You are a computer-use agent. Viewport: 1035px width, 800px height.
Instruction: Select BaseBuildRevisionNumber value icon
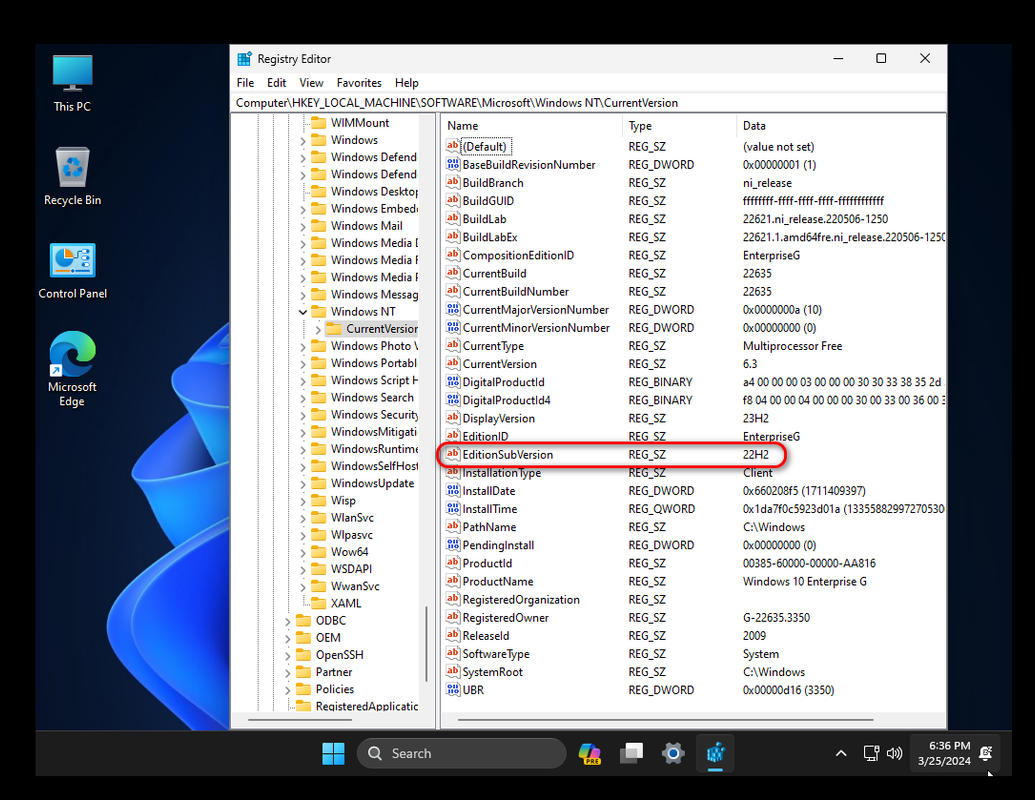[453, 164]
